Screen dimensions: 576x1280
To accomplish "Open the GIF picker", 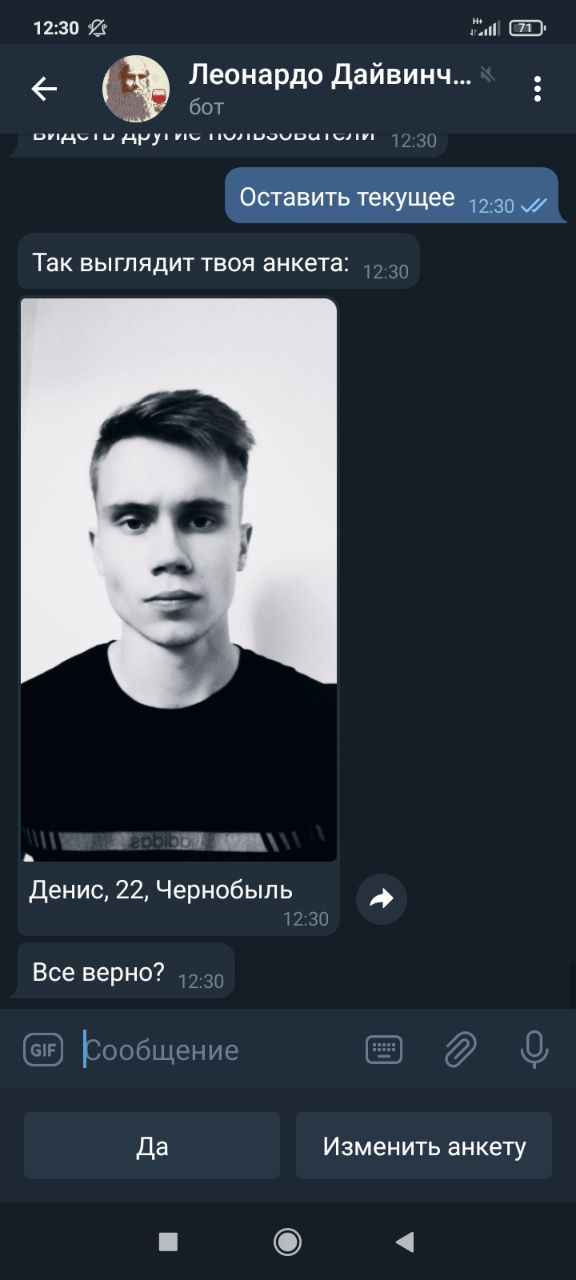I will pos(43,1050).
